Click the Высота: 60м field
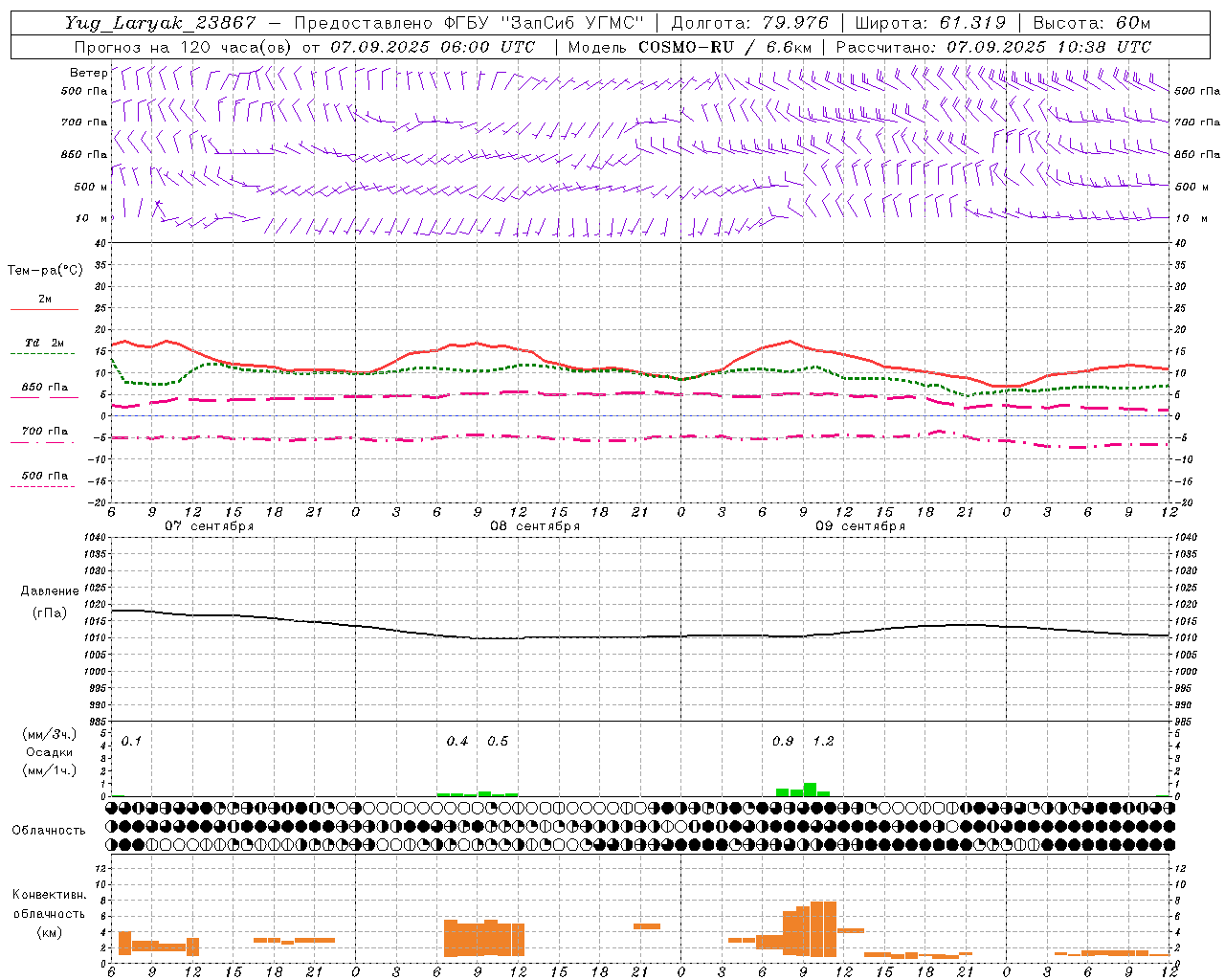The width and height of the screenshot is (1225, 980). point(1091,23)
